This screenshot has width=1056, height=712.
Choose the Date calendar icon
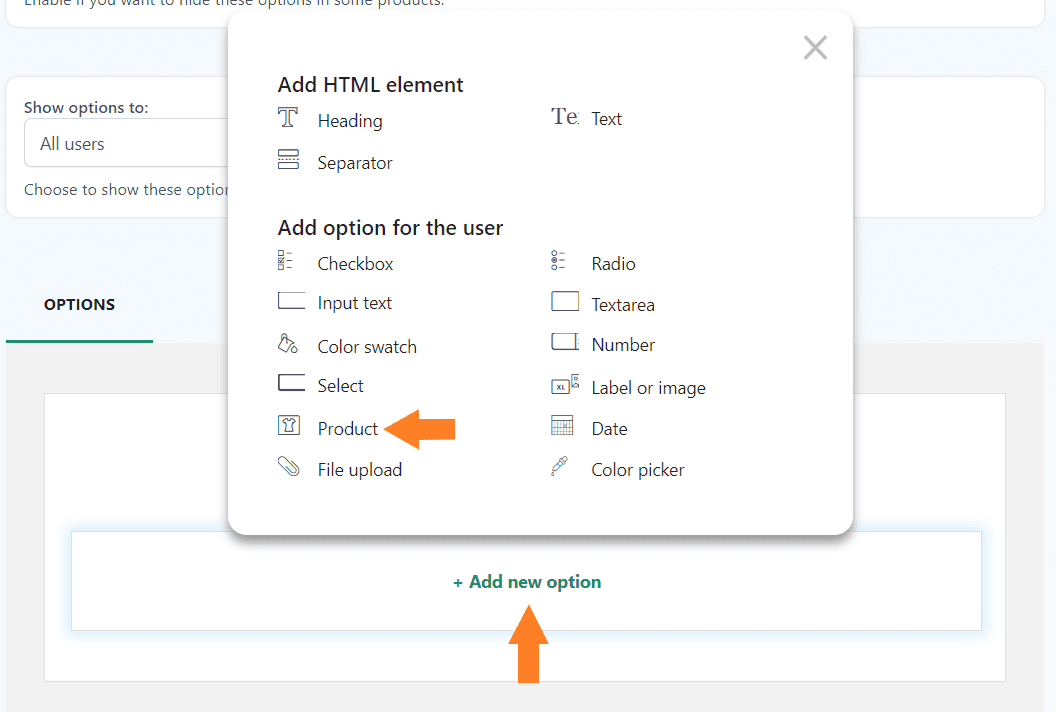click(x=562, y=426)
